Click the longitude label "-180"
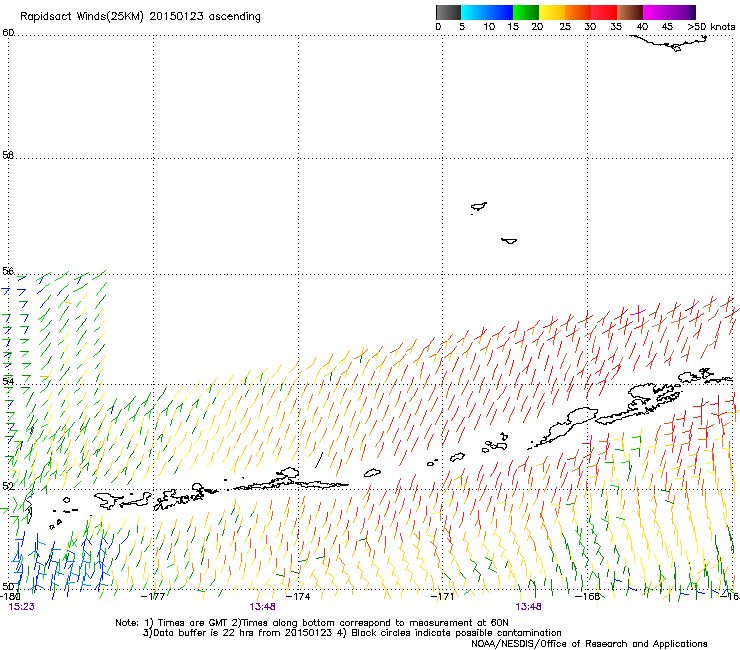 click(x=9, y=597)
